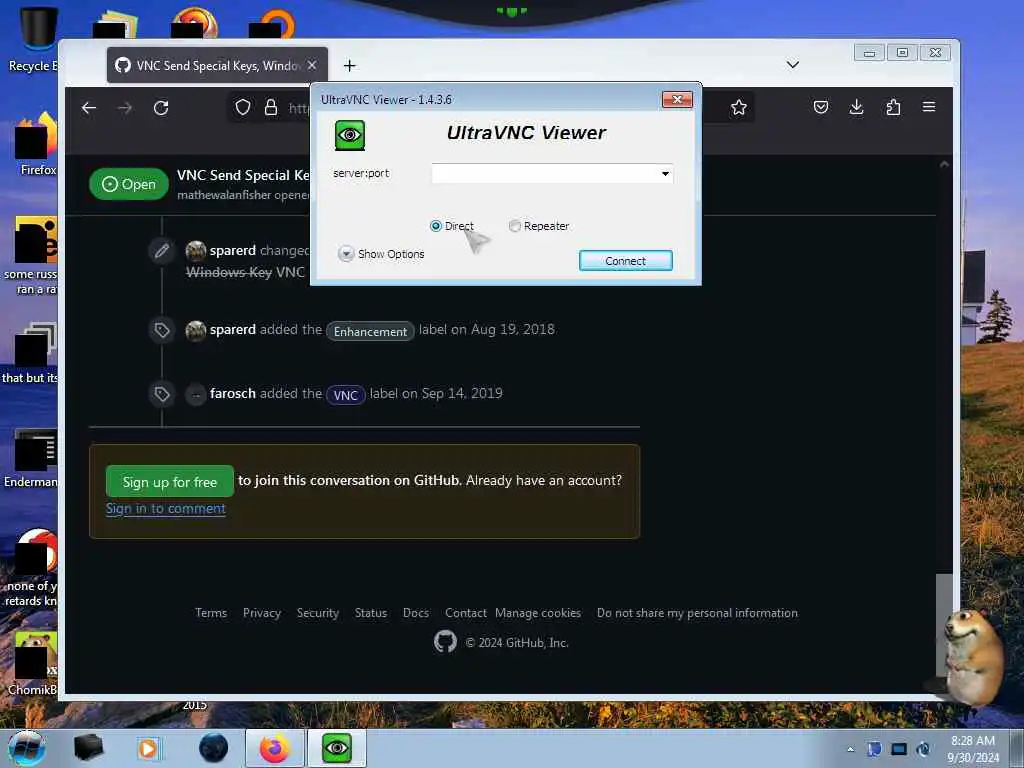1024x768 pixels.
Task: Open the server:port dropdown arrow
Action: (665, 174)
